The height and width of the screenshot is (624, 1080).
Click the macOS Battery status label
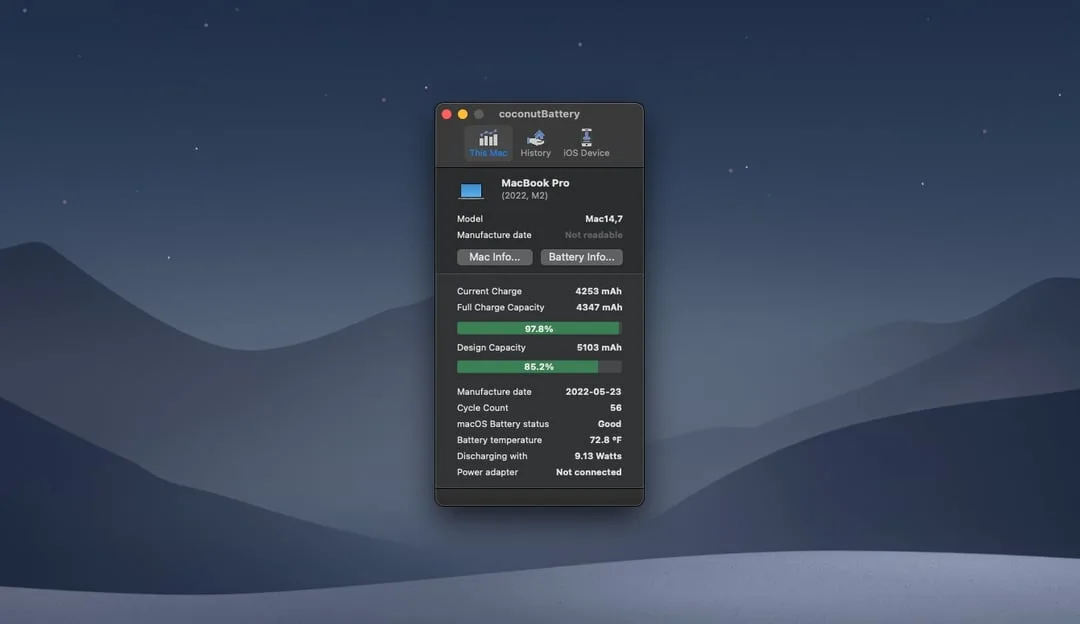[503, 424]
